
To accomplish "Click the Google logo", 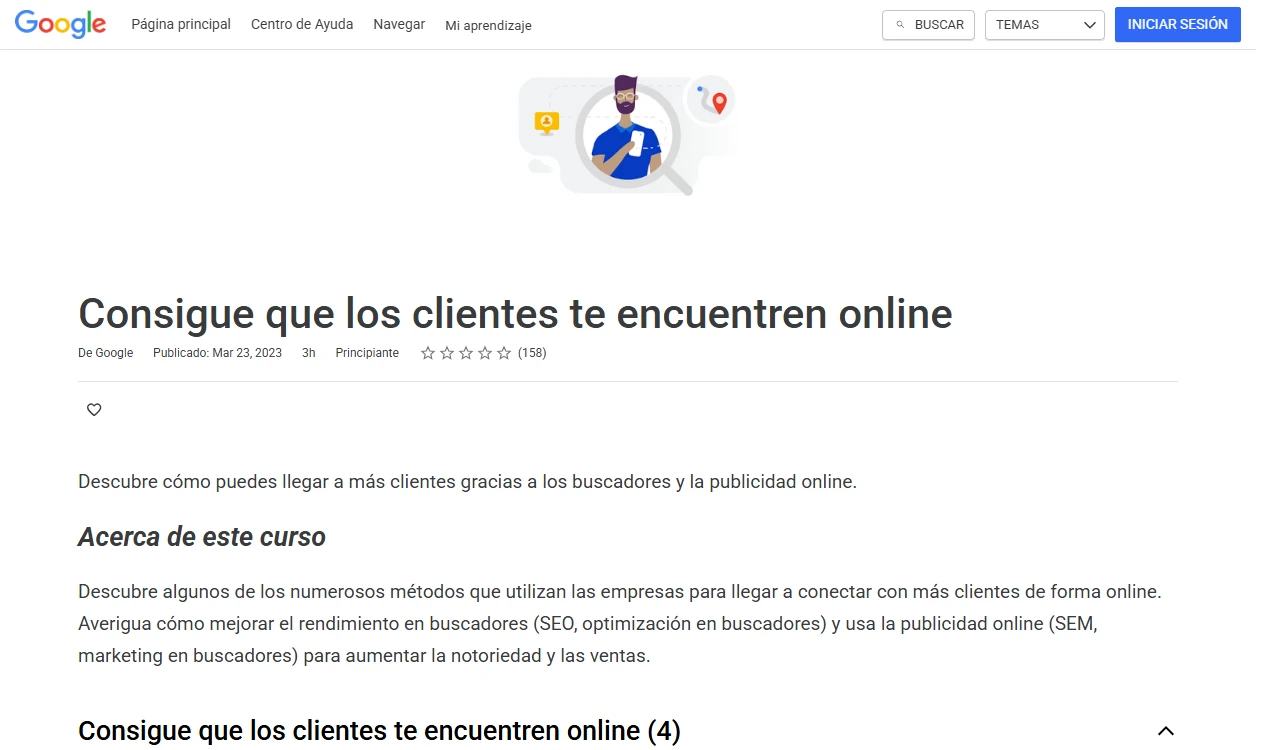I will [x=60, y=24].
